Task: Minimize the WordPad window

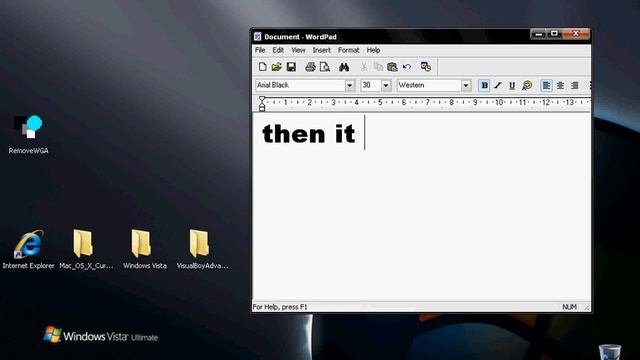Action: tap(538, 34)
